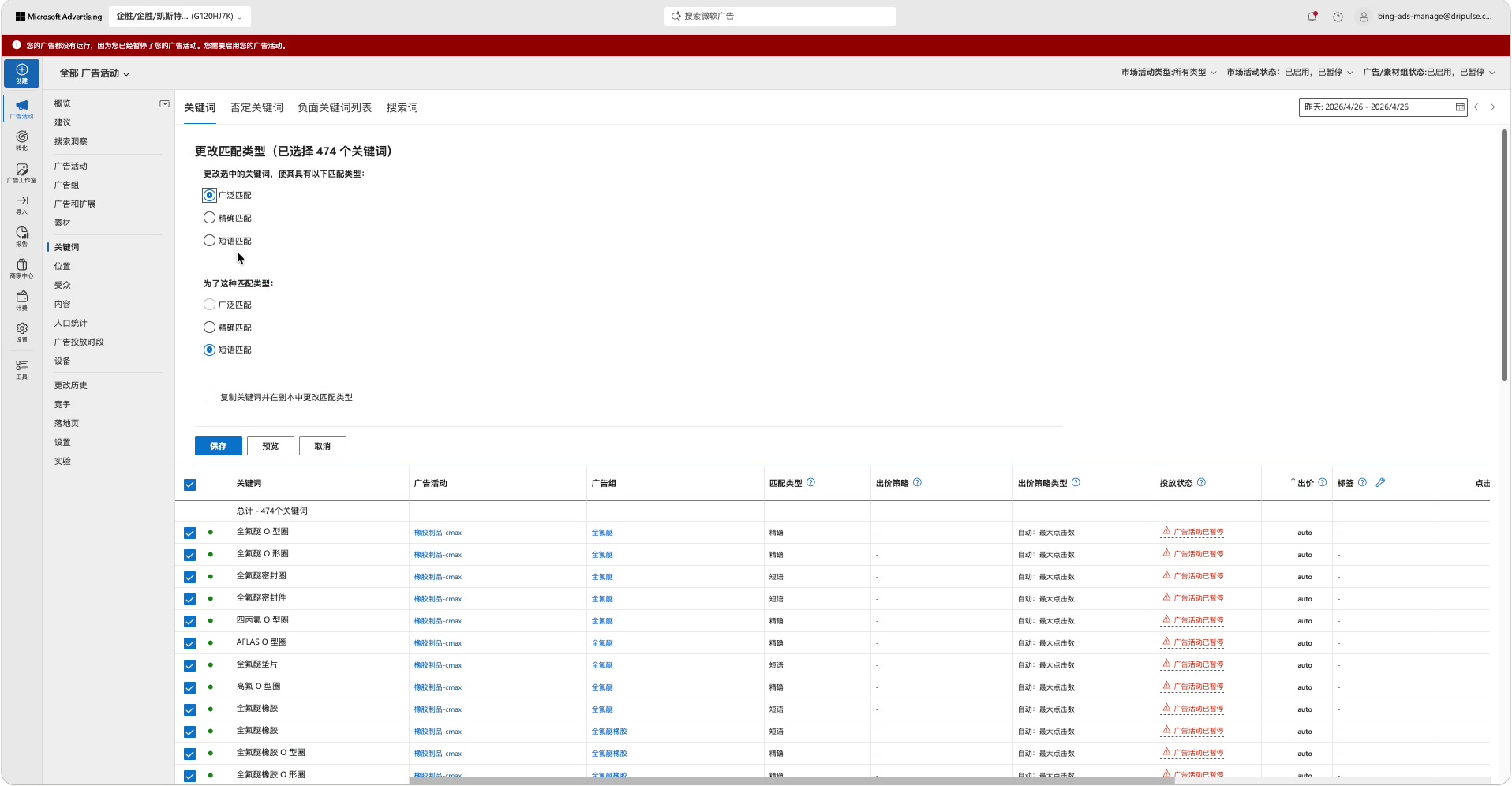Image resolution: width=1512 pixels, height=786 pixels.
Task: Click the blue 创建 create icon
Action: [21, 73]
